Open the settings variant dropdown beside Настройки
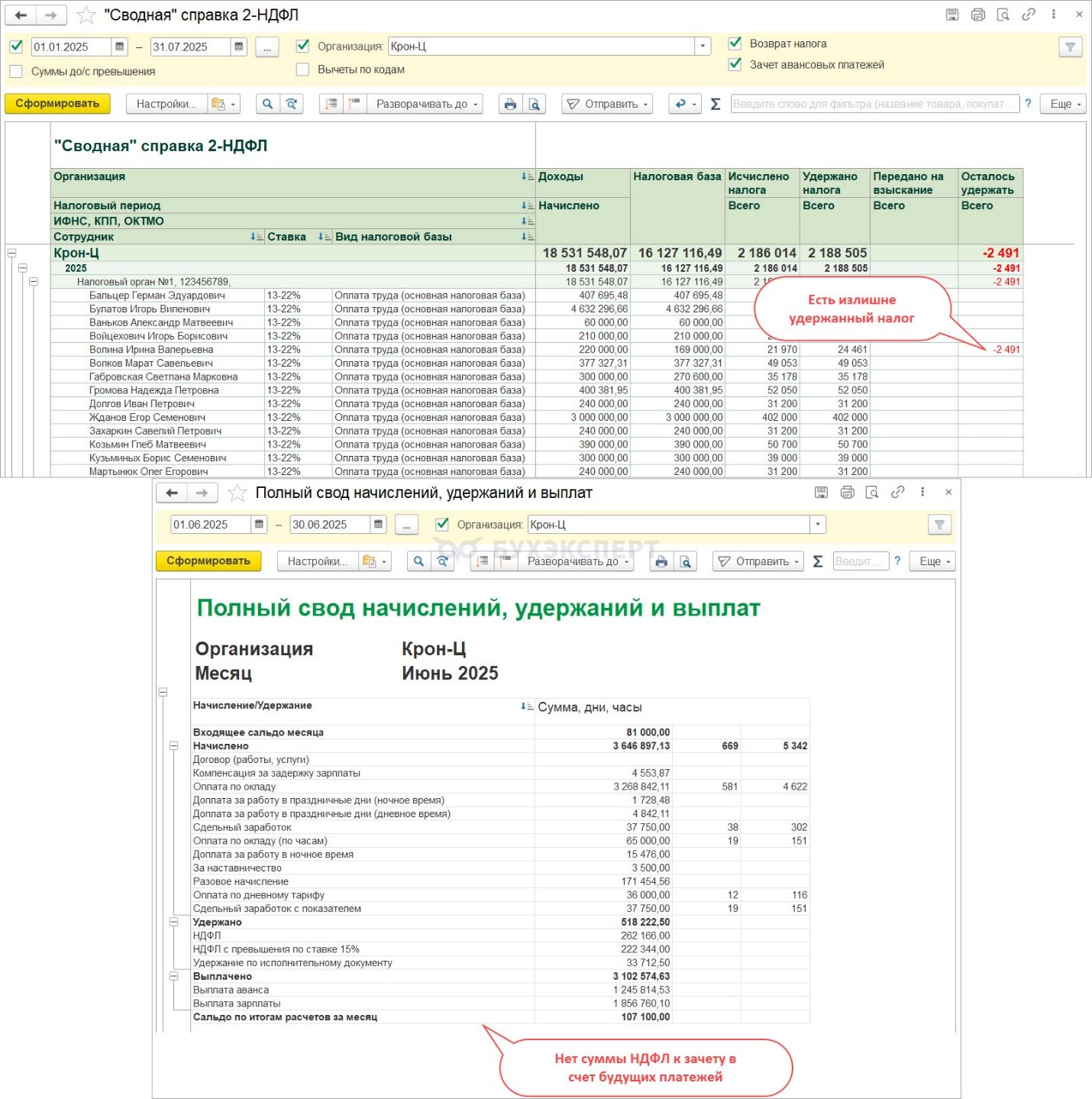This screenshot has width=1092, height=1099. click(224, 104)
